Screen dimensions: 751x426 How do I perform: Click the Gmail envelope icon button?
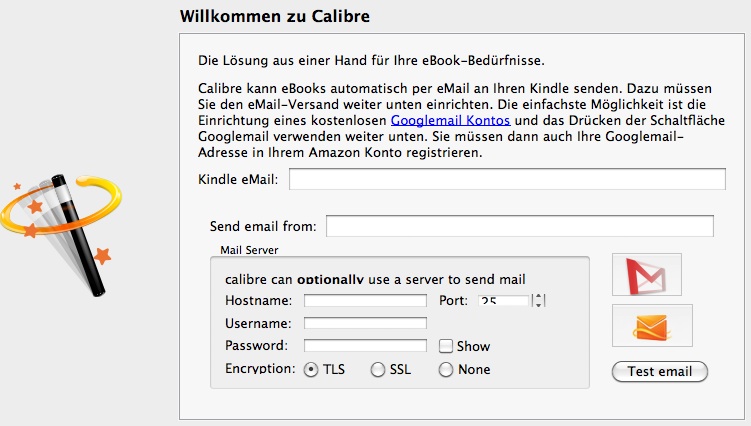pos(646,274)
